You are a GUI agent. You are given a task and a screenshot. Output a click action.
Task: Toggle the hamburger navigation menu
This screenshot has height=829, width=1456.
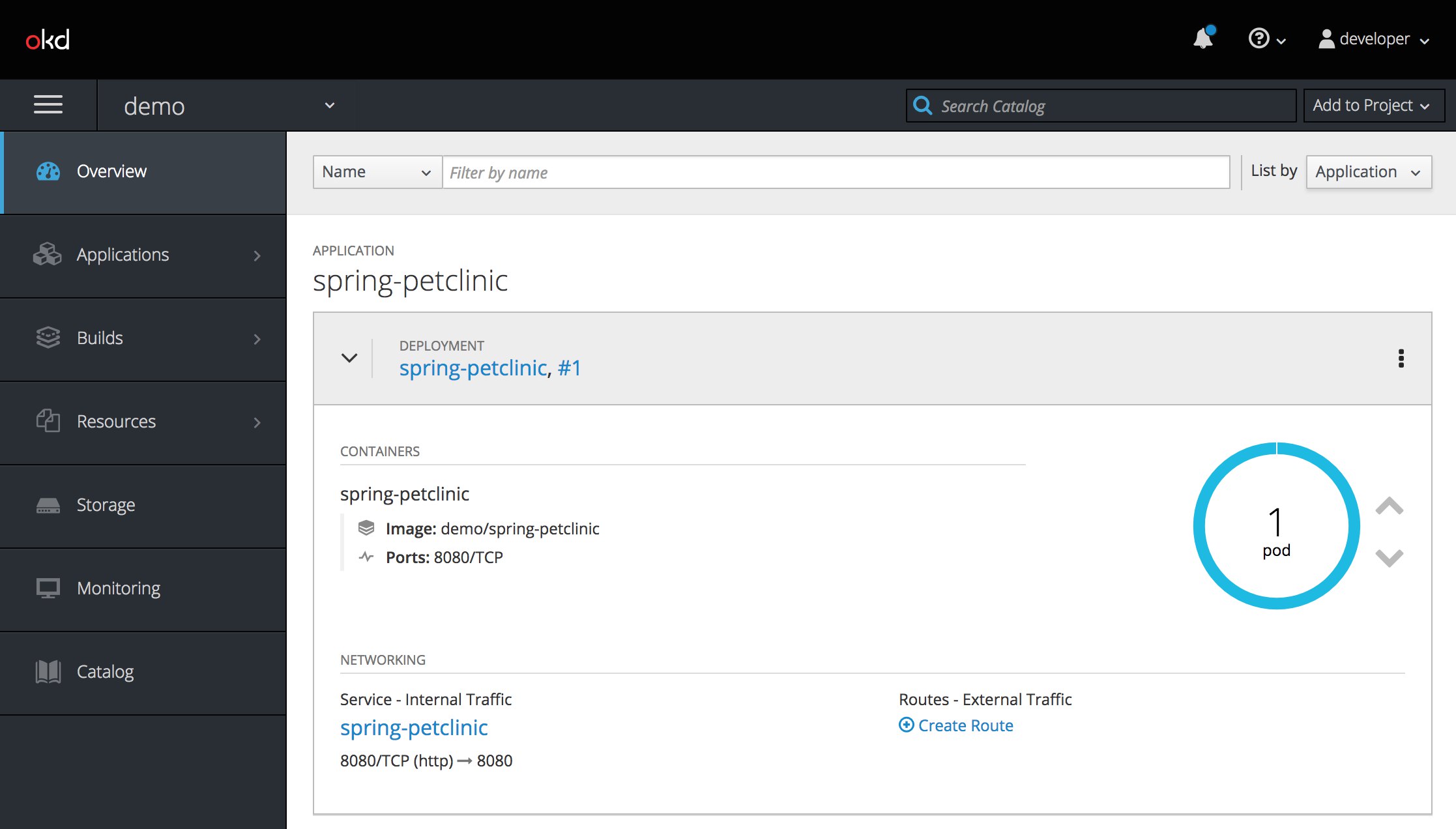[48, 105]
